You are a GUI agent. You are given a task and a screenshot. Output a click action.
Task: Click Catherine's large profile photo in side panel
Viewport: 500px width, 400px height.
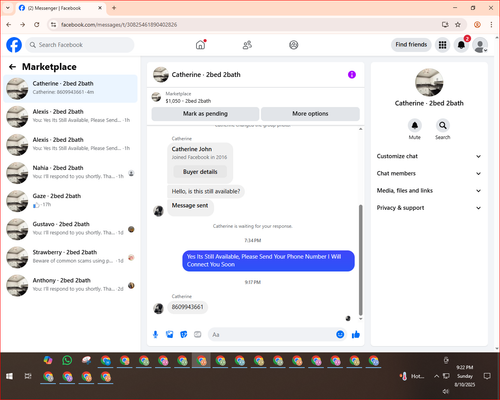point(429,82)
